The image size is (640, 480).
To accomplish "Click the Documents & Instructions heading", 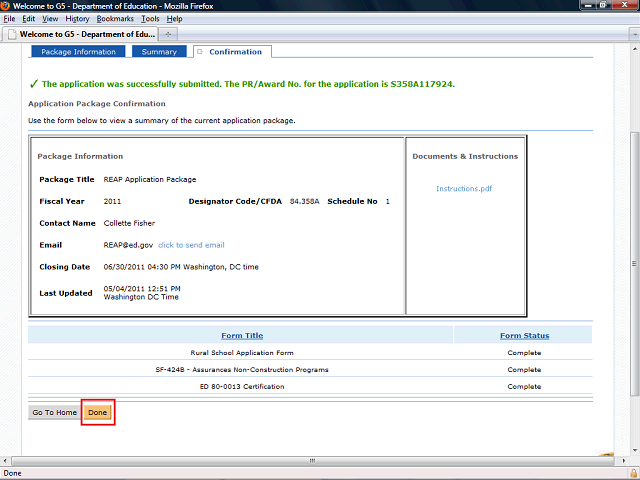I will click(465, 156).
